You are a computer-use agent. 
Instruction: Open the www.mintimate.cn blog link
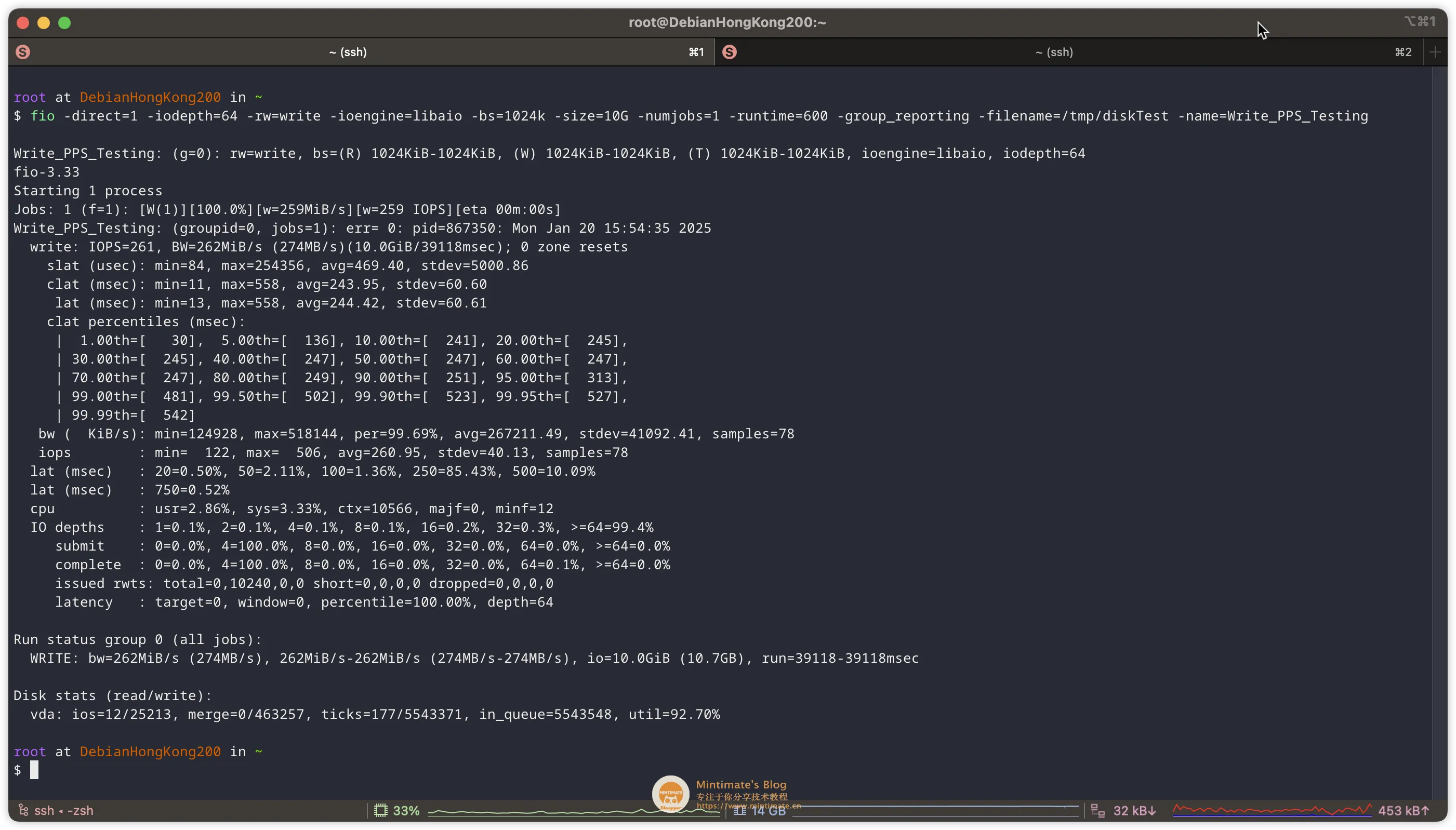pos(748,806)
